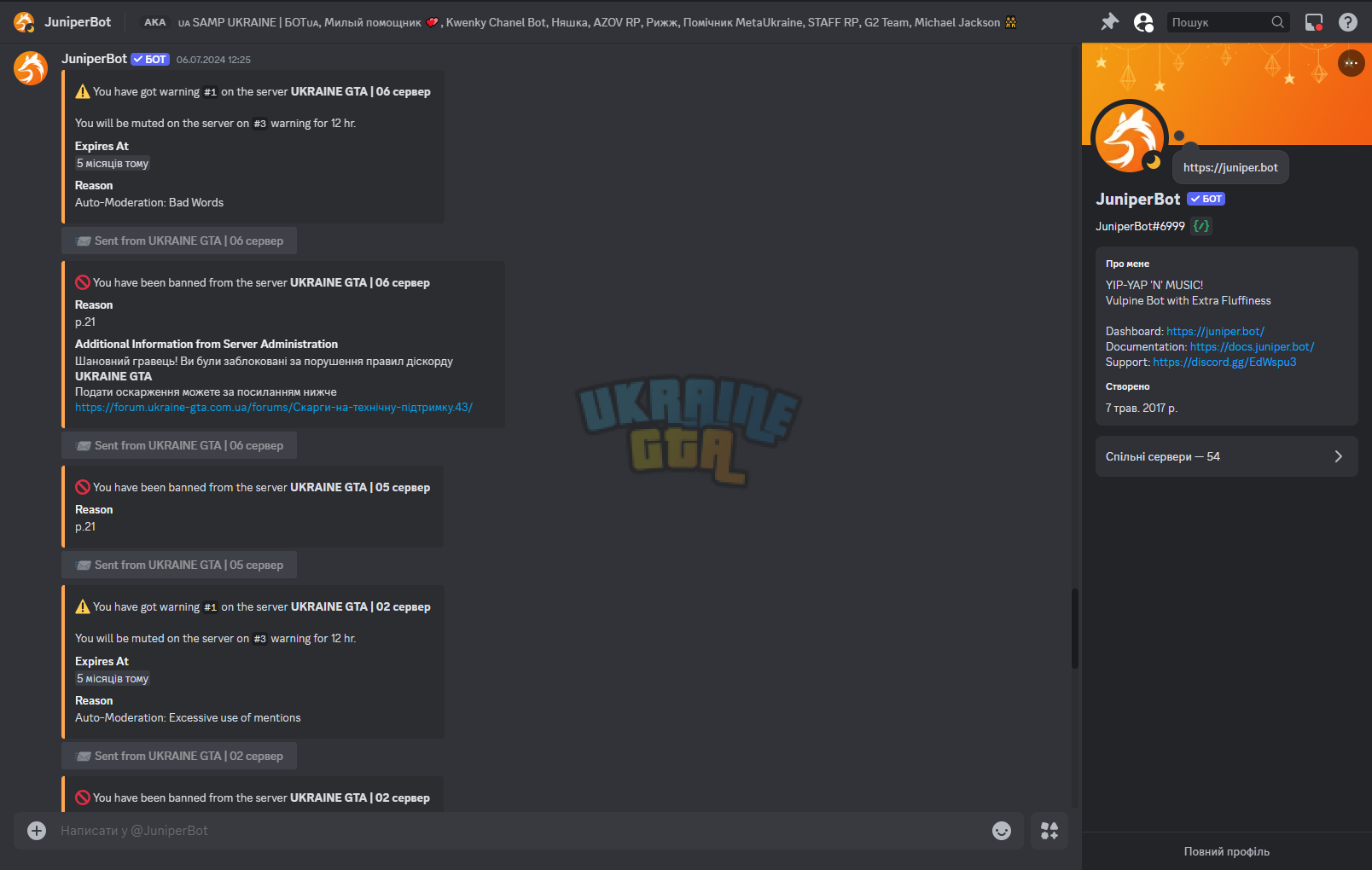Click the AKA nicknames label in the header
This screenshot has height=870, width=1372.
(x=155, y=22)
